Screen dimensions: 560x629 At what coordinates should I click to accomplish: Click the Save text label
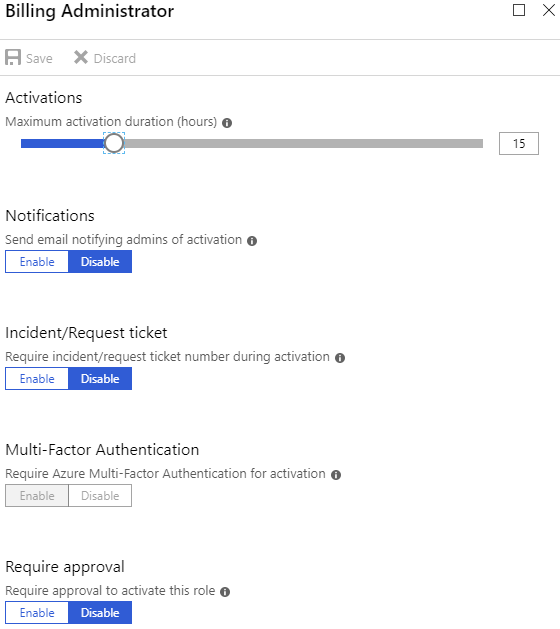39,59
